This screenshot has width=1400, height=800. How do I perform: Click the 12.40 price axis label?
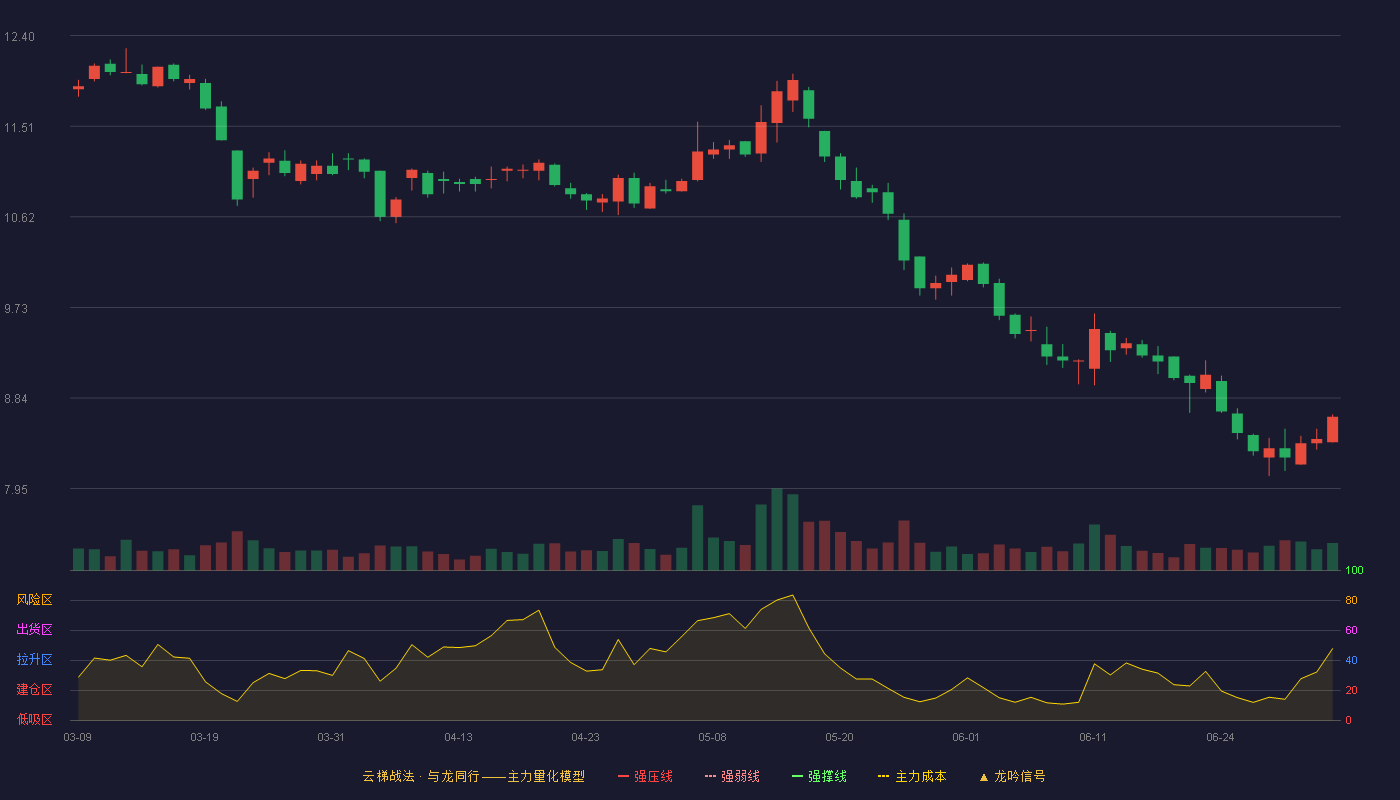tap(19, 37)
